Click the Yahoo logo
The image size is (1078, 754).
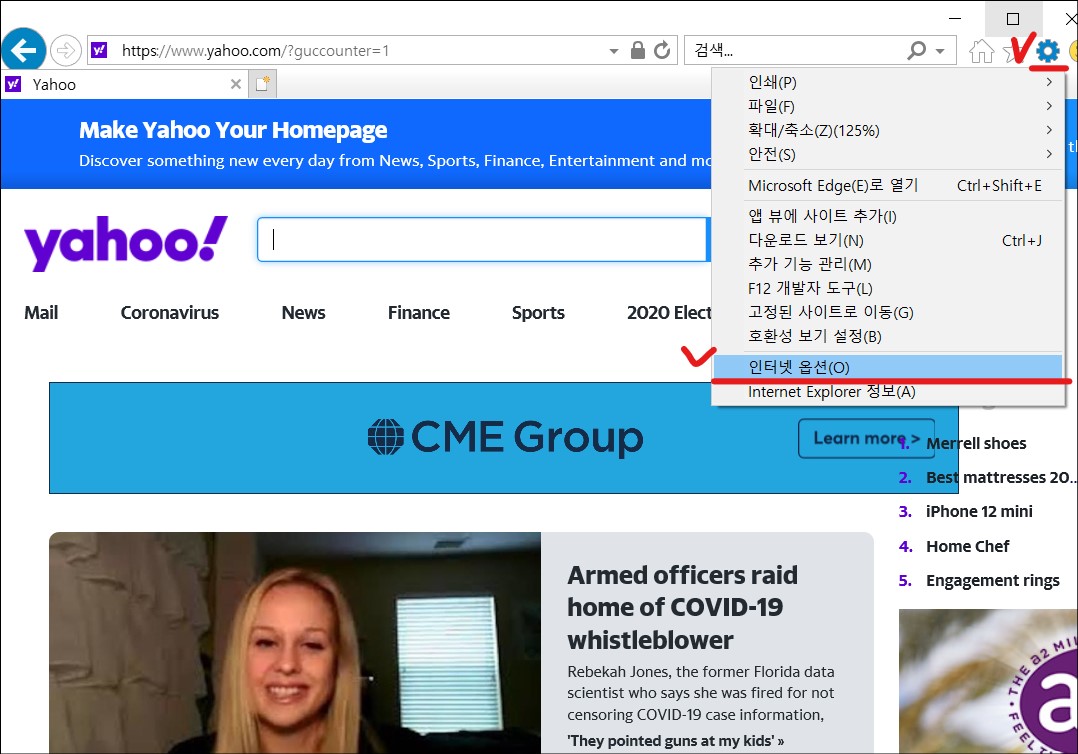coord(126,242)
